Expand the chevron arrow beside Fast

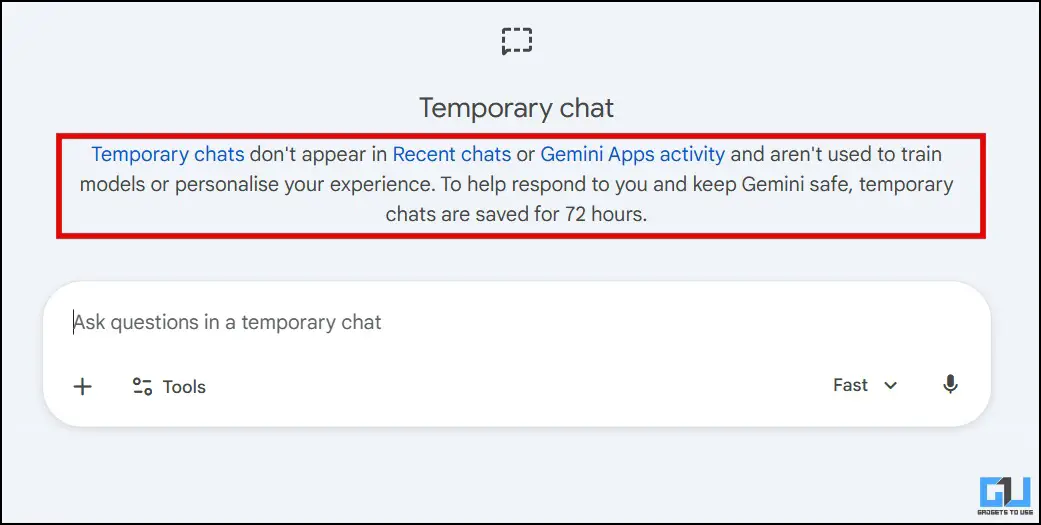click(891, 386)
